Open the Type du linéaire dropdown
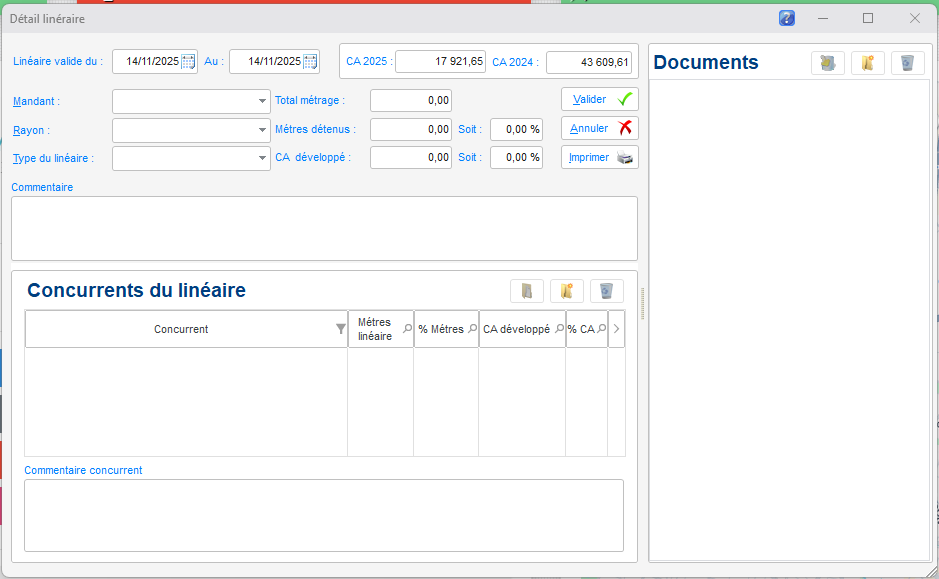Image resolution: width=939 pixels, height=579 pixels. point(263,158)
